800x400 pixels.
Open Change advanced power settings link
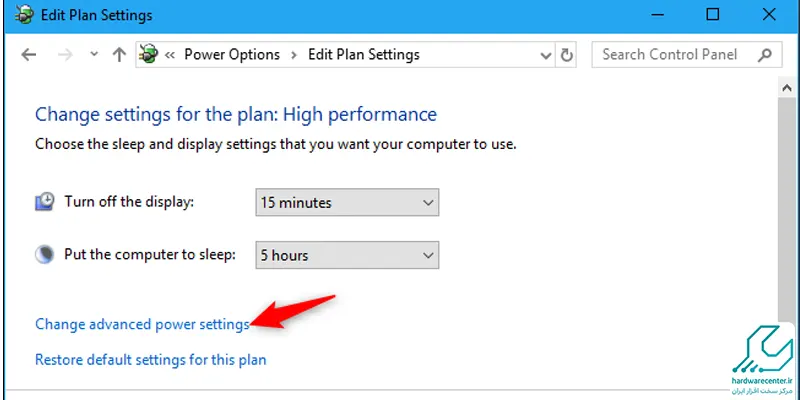pos(142,324)
